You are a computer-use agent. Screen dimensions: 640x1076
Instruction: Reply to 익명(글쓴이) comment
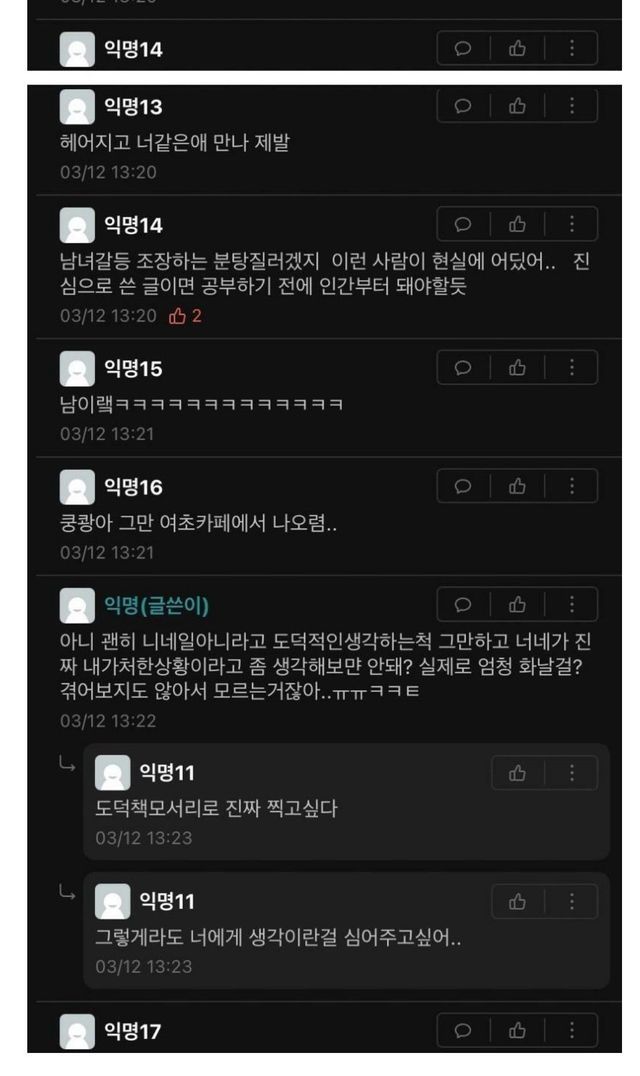463,605
